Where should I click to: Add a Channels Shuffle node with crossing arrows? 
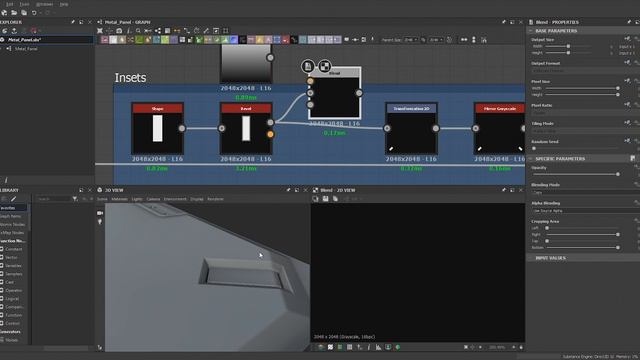[x=131, y=40]
